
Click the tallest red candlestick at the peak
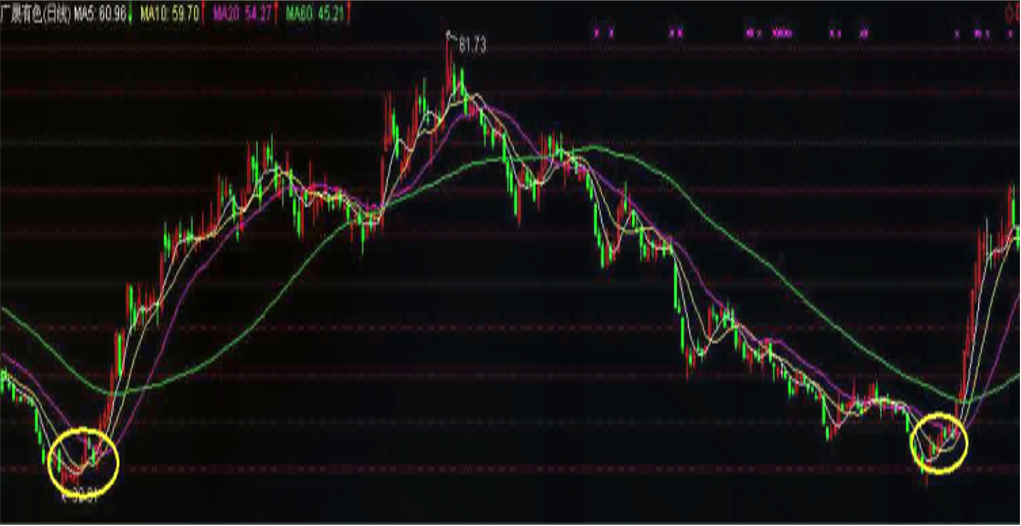click(449, 65)
